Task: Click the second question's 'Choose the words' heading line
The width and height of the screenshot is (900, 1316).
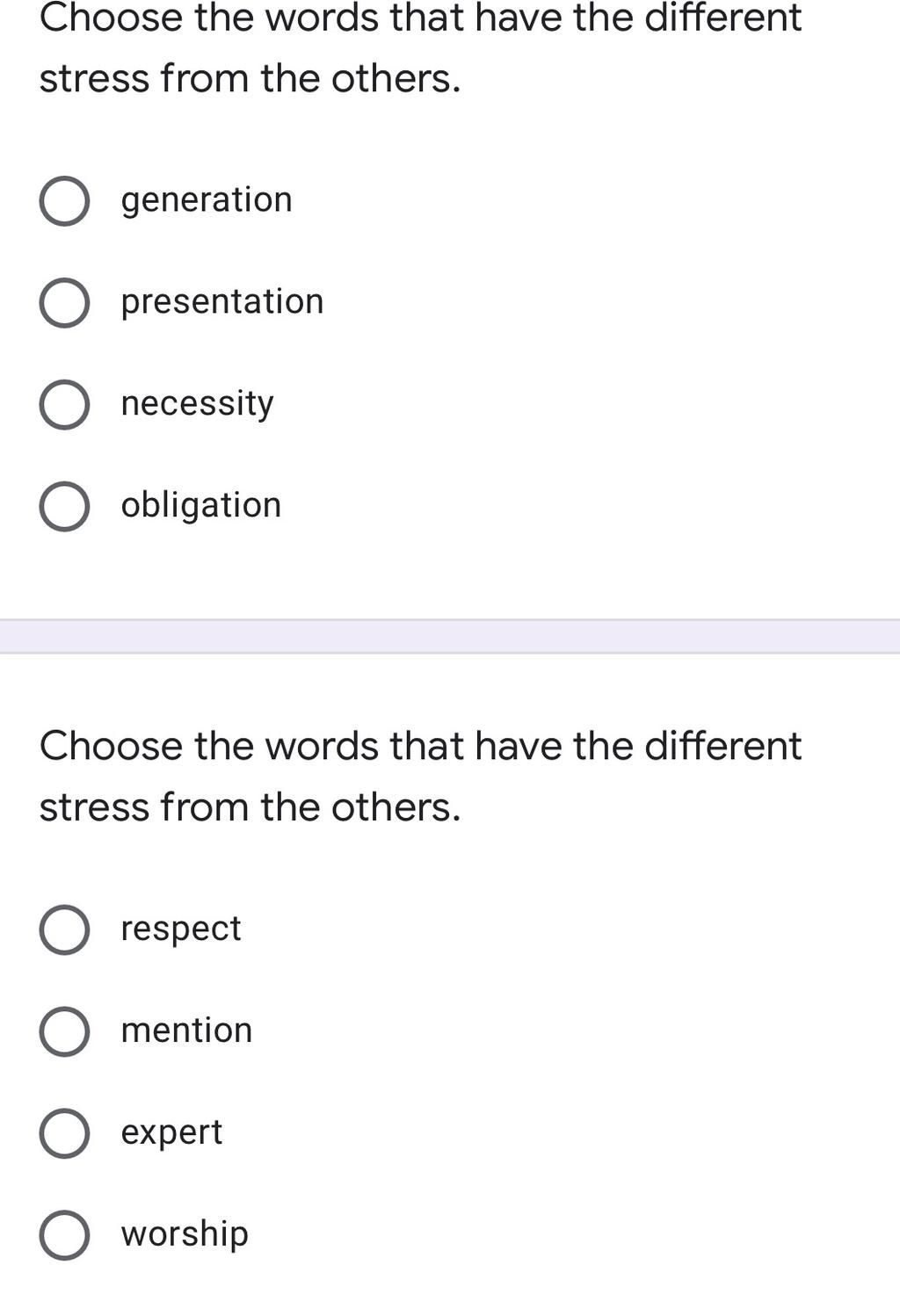Action: 420,746
